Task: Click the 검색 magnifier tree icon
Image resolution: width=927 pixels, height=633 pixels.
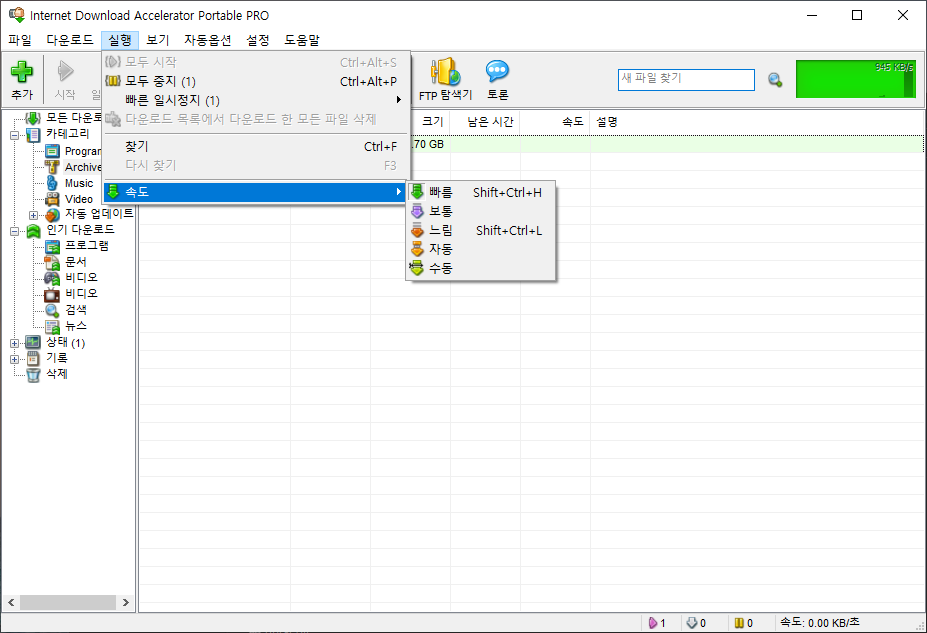Action: [52, 310]
